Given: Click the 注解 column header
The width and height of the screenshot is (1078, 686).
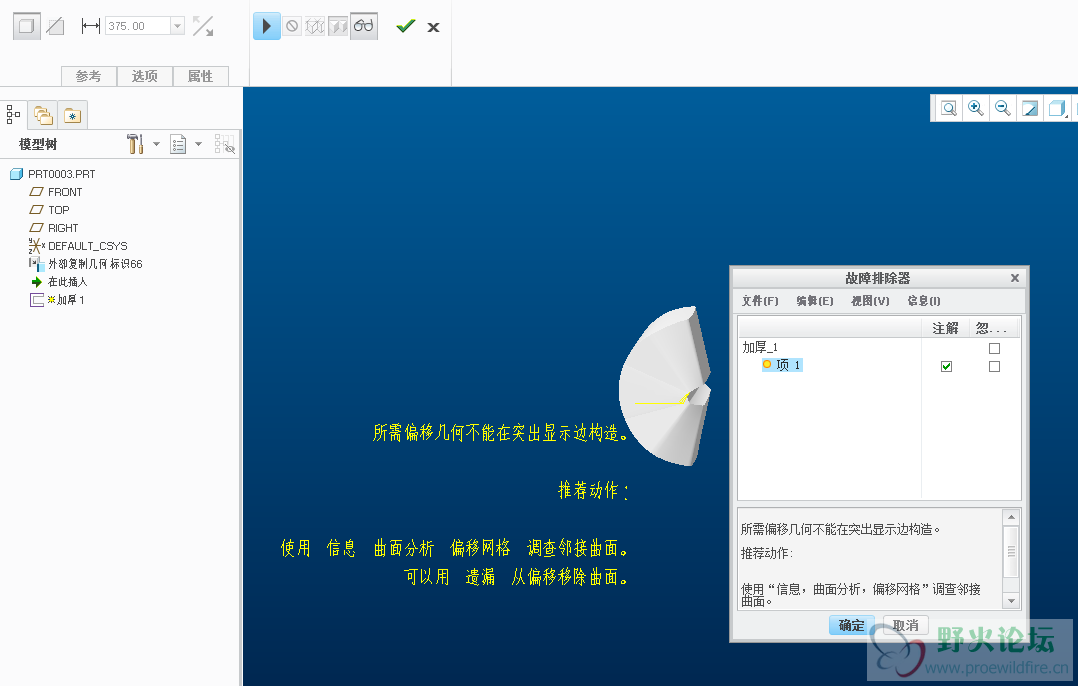Looking at the screenshot, I should click(945, 328).
